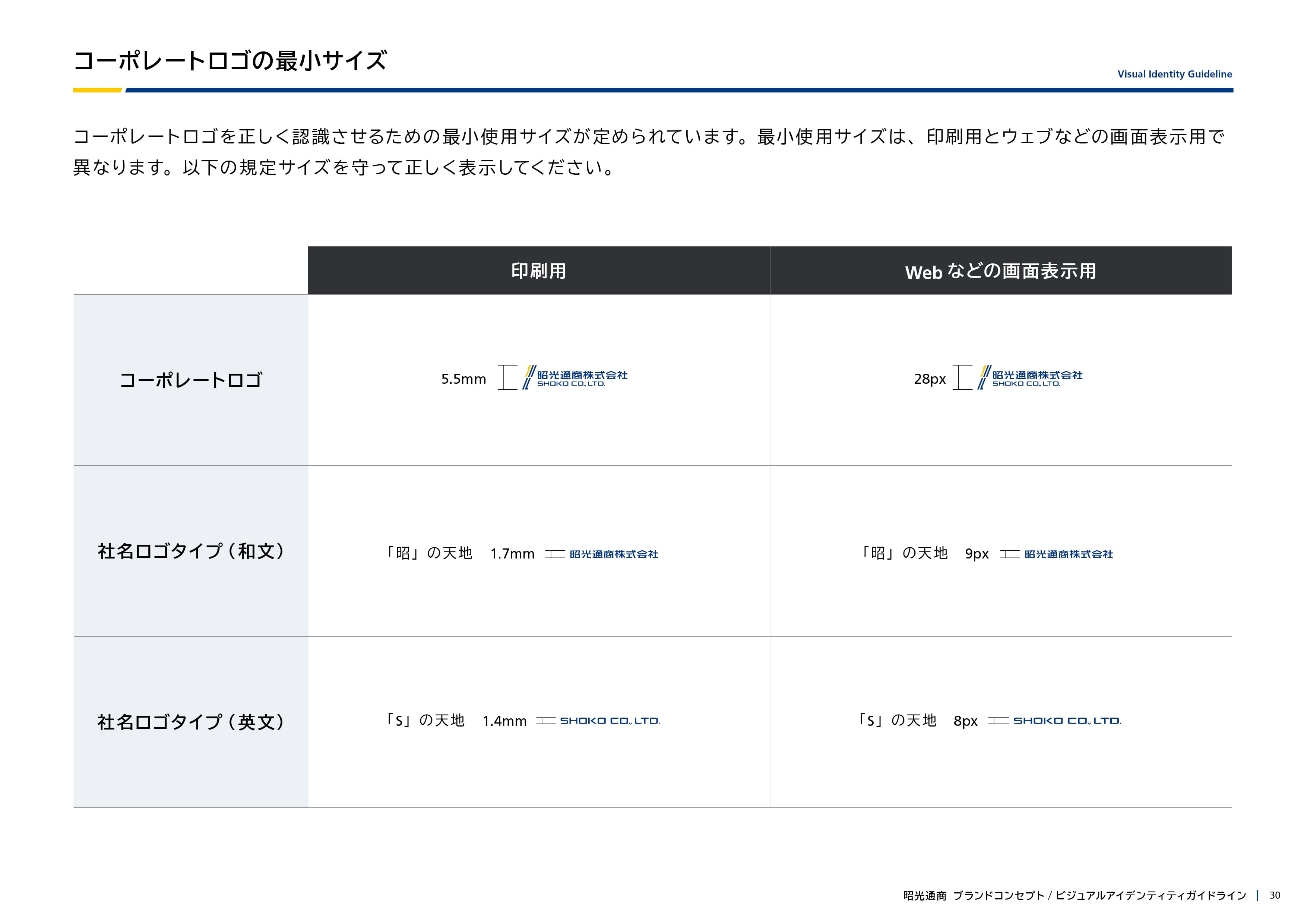Click the page title コーポレートロゴの最小サイズ
This screenshot has width=1307, height=924.
pos(230,60)
